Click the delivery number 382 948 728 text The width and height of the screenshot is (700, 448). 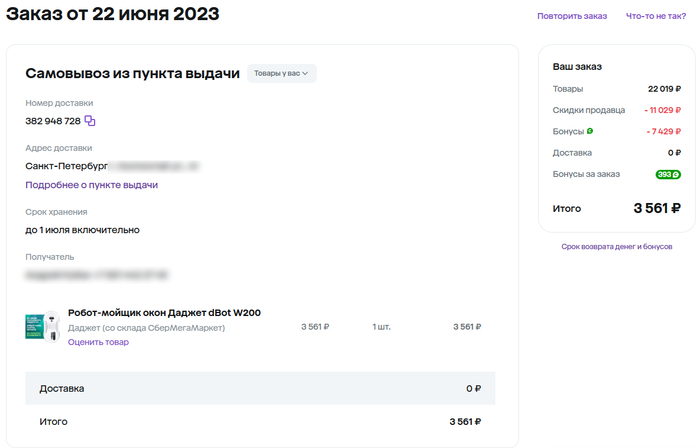(x=53, y=121)
